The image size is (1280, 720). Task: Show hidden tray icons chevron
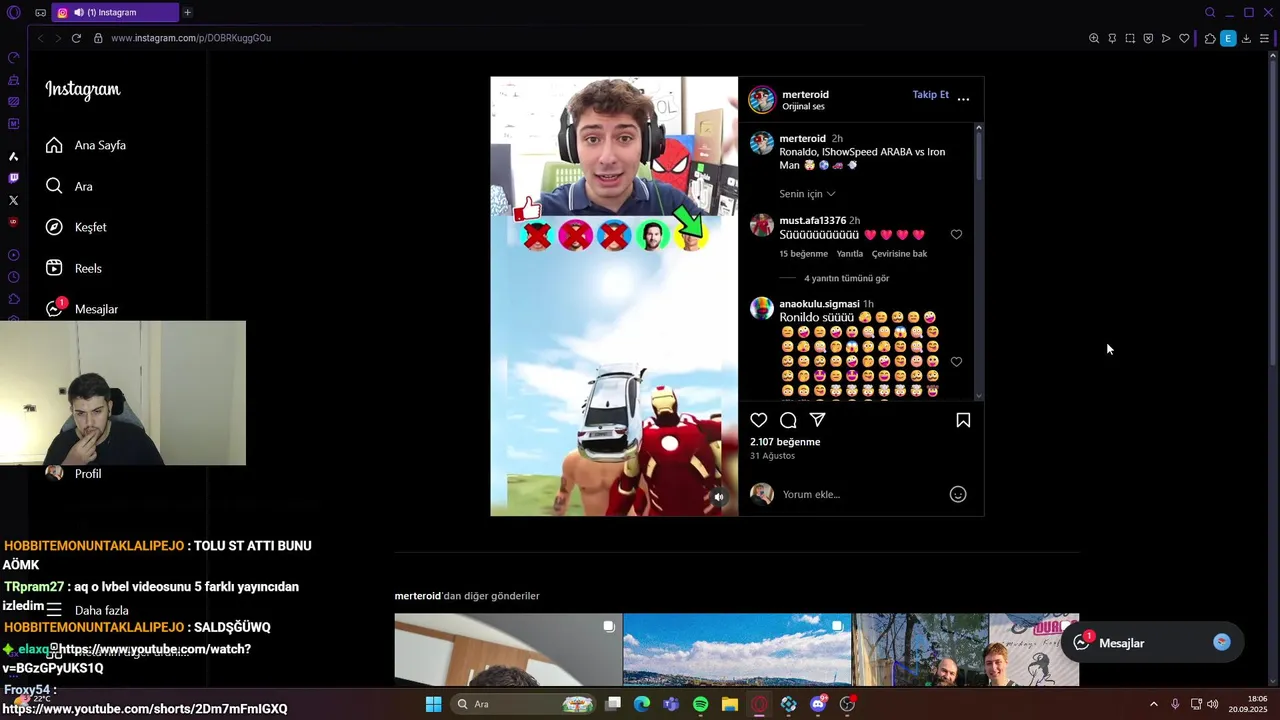coord(1153,704)
